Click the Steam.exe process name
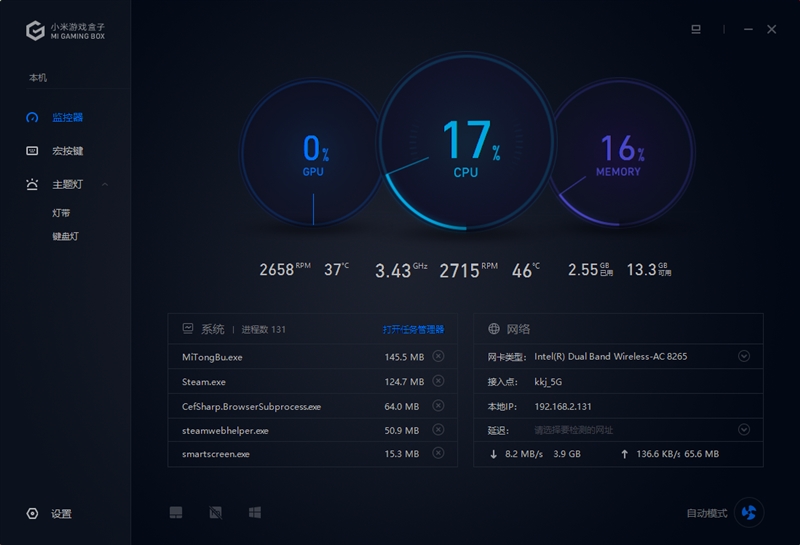This screenshot has width=800, height=545. [204, 382]
